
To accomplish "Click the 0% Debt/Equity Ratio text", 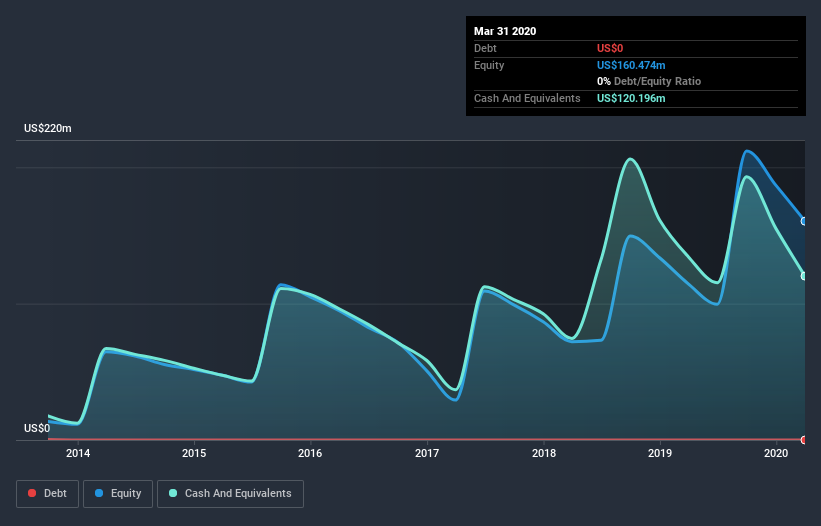I will point(649,82).
